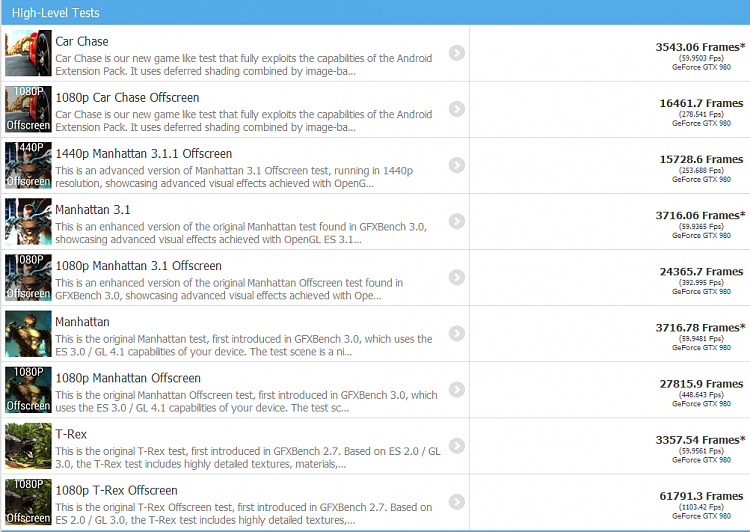Image resolution: width=750 pixels, height=532 pixels.
Task: Click the (59.9503 Fps) value
Action: pos(701,58)
